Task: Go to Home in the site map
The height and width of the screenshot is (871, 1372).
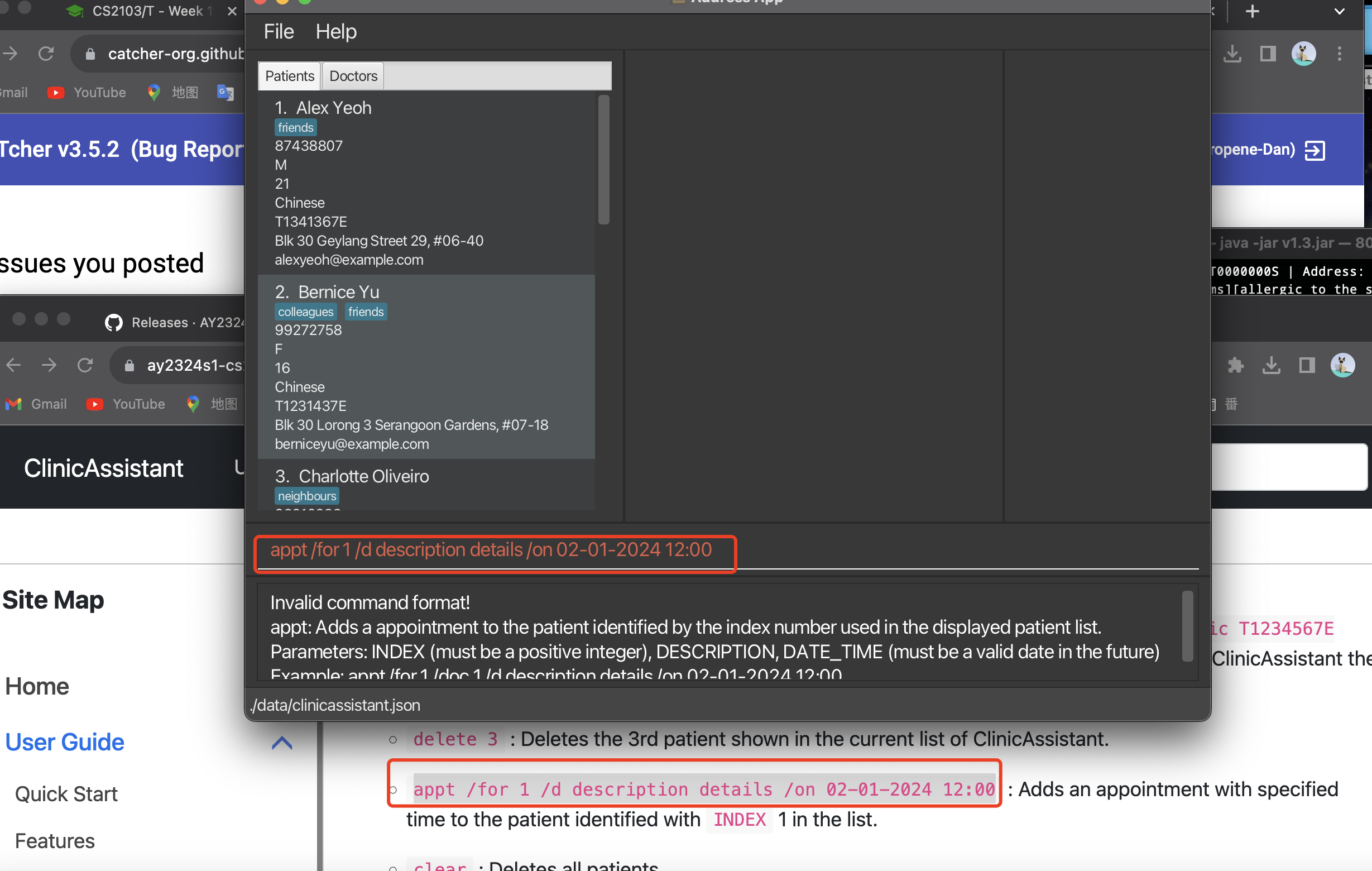Action: (37, 686)
